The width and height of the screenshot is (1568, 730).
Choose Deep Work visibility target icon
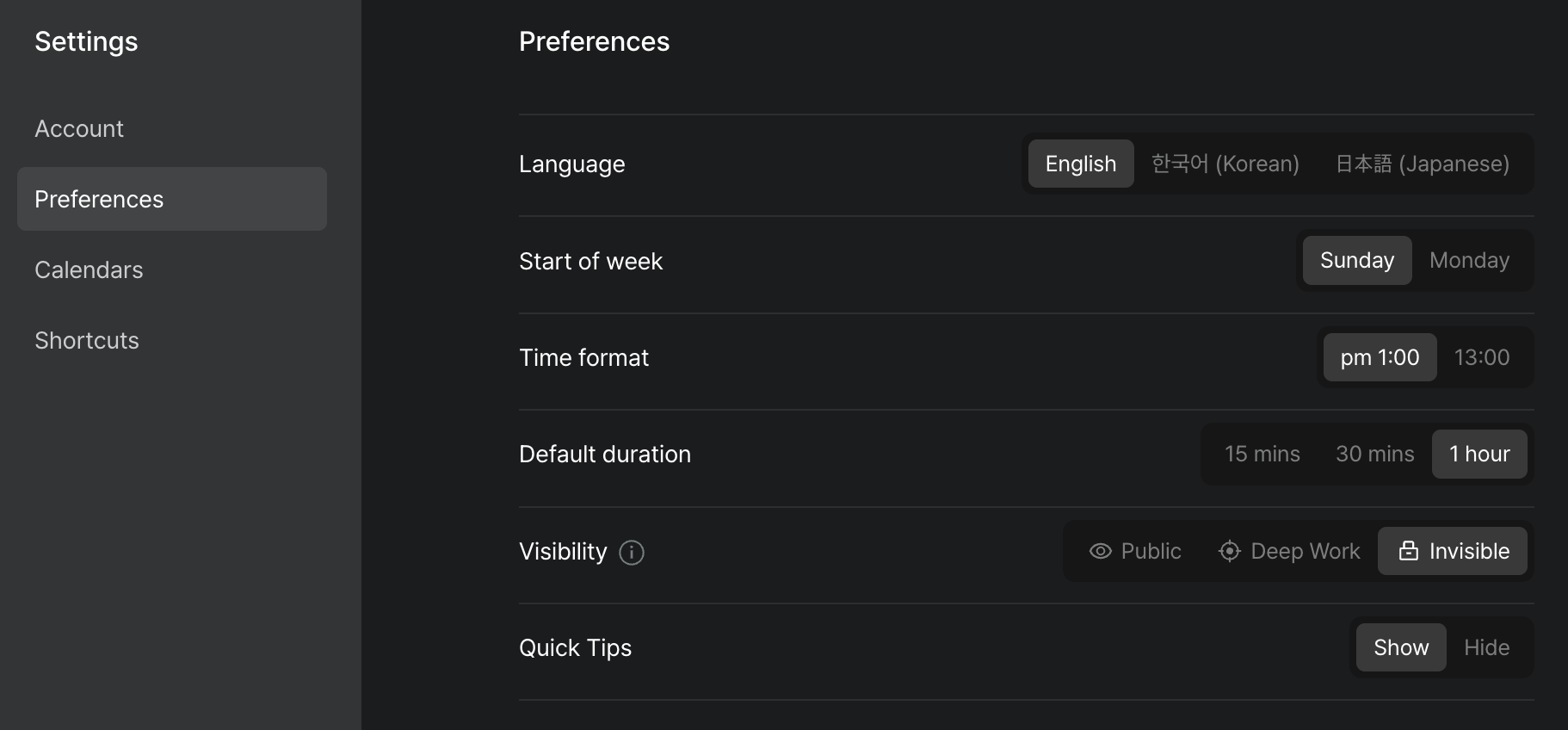(x=1288, y=551)
